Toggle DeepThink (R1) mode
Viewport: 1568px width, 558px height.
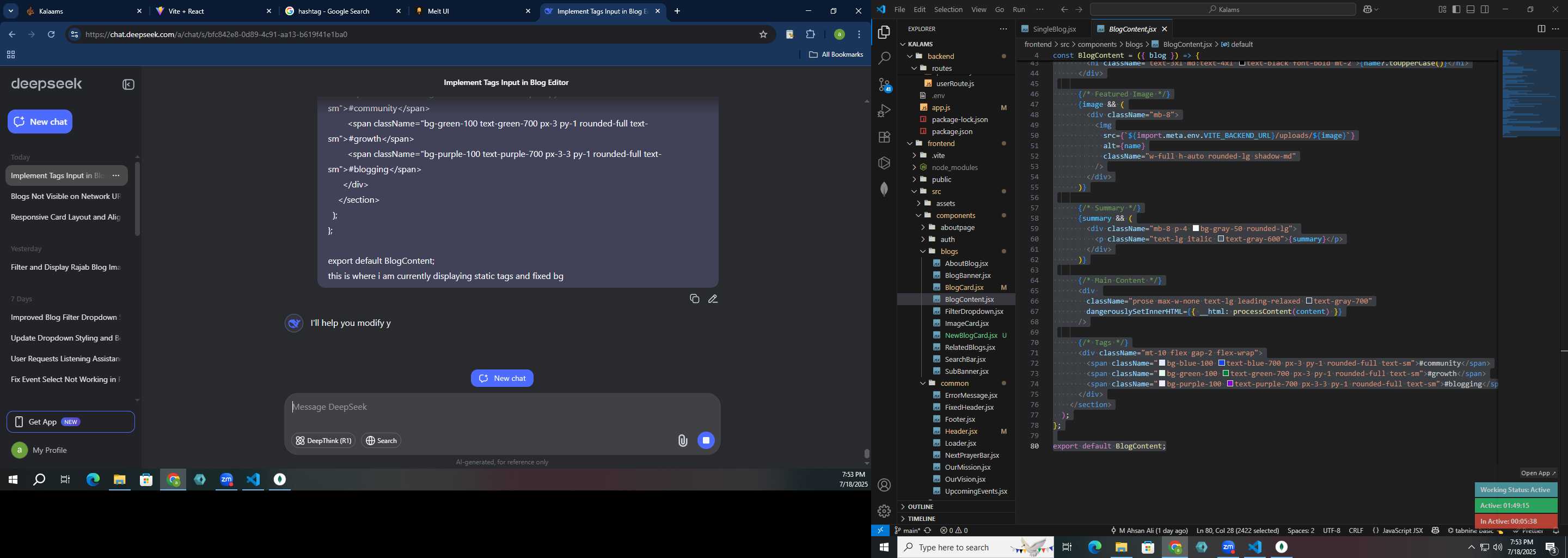pyautogui.click(x=323, y=440)
